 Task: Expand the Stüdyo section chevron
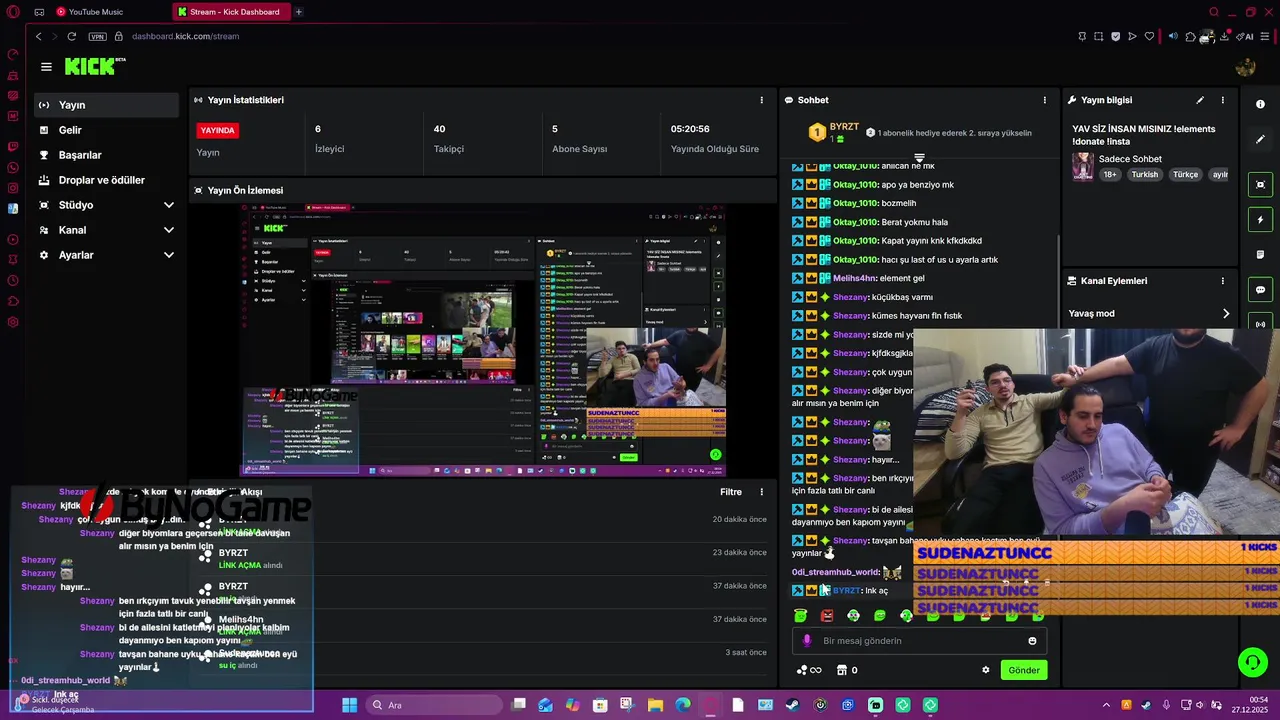(x=168, y=205)
